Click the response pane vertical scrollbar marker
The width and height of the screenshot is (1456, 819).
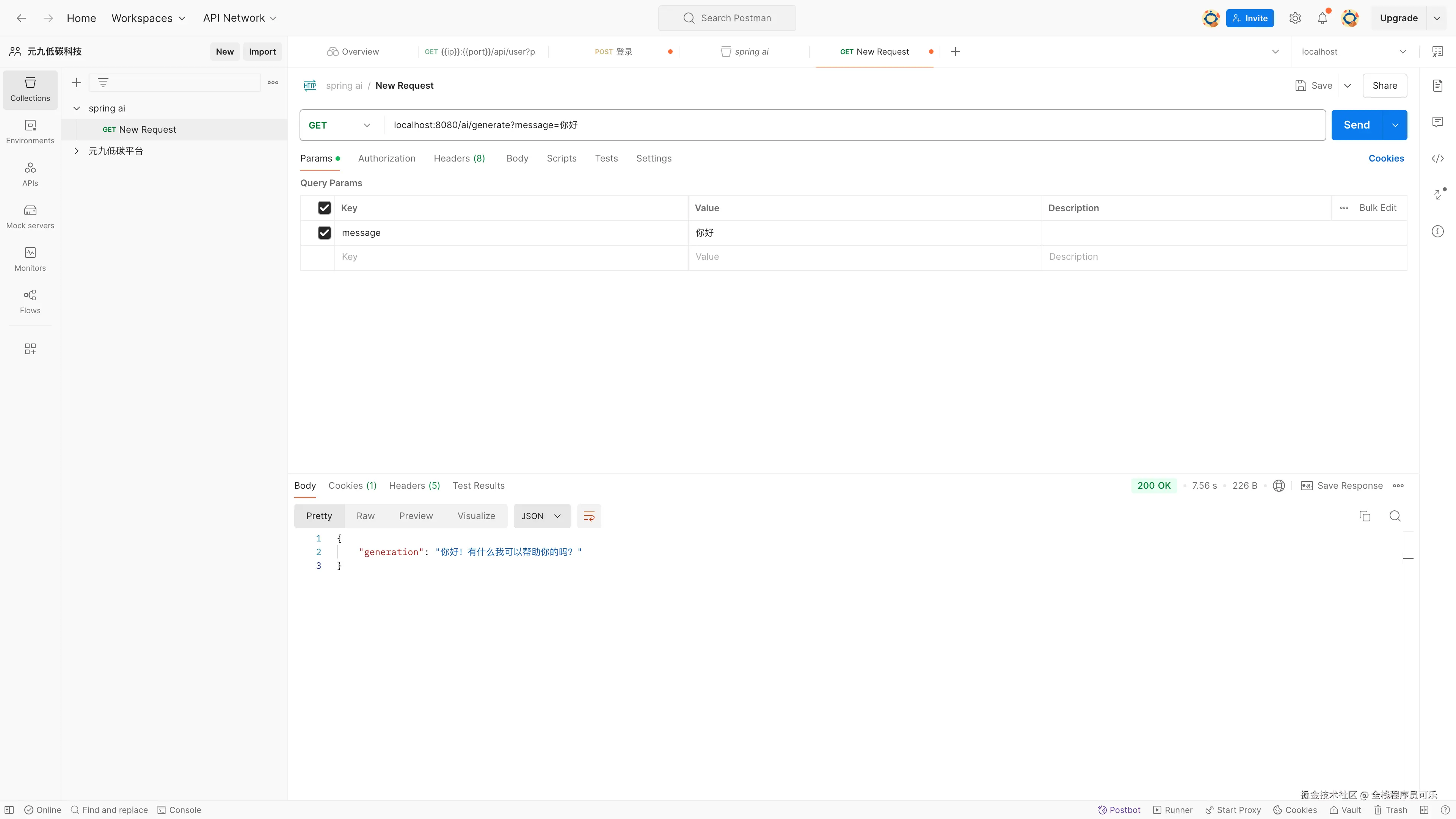[1409, 559]
